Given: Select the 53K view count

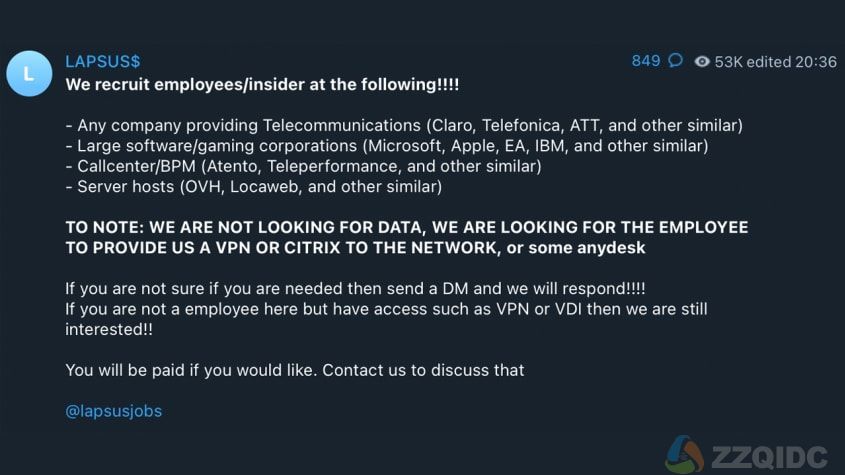Looking at the screenshot, I should click(729, 62).
